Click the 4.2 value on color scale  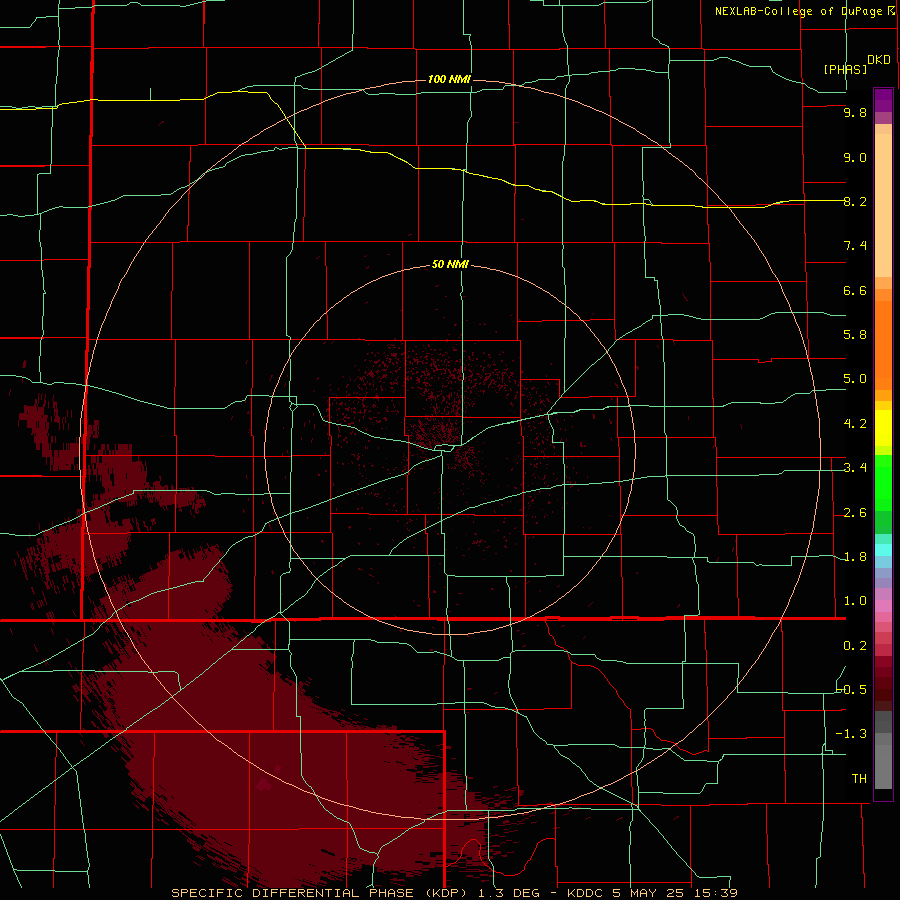[x=855, y=424]
